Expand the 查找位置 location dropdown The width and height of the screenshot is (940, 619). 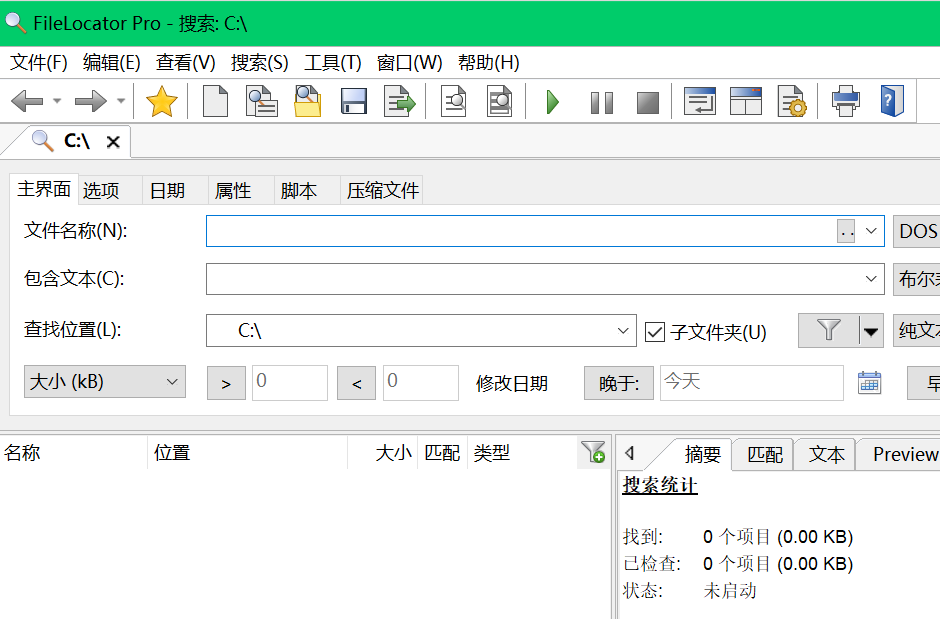pyautogui.click(x=623, y=331)
